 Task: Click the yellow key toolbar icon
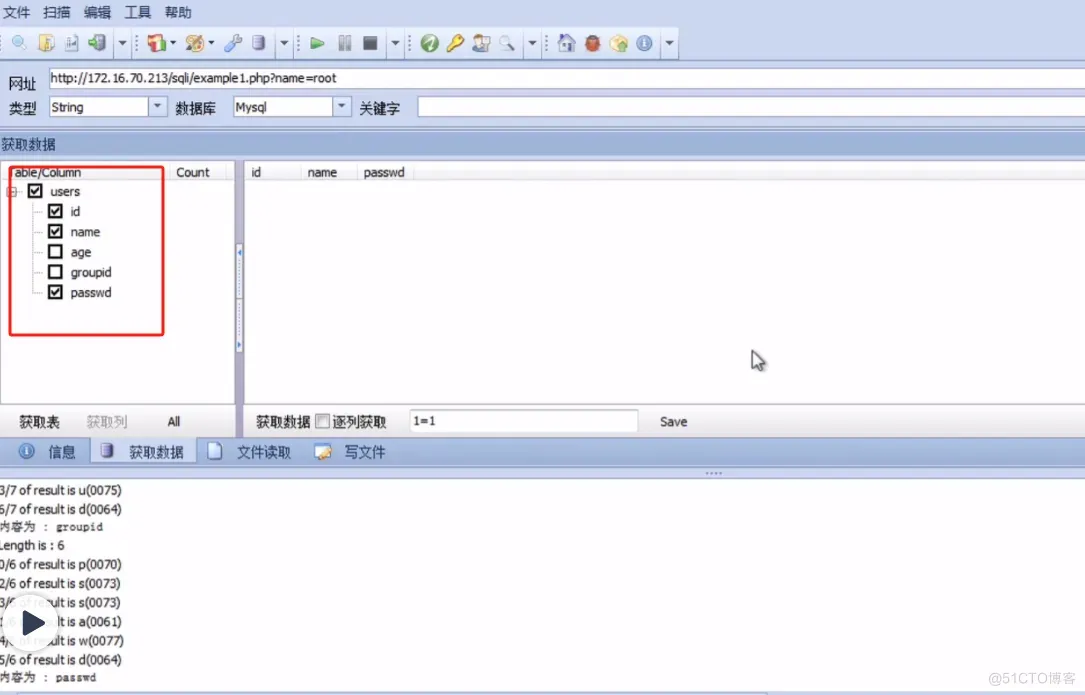pos(455,43)
